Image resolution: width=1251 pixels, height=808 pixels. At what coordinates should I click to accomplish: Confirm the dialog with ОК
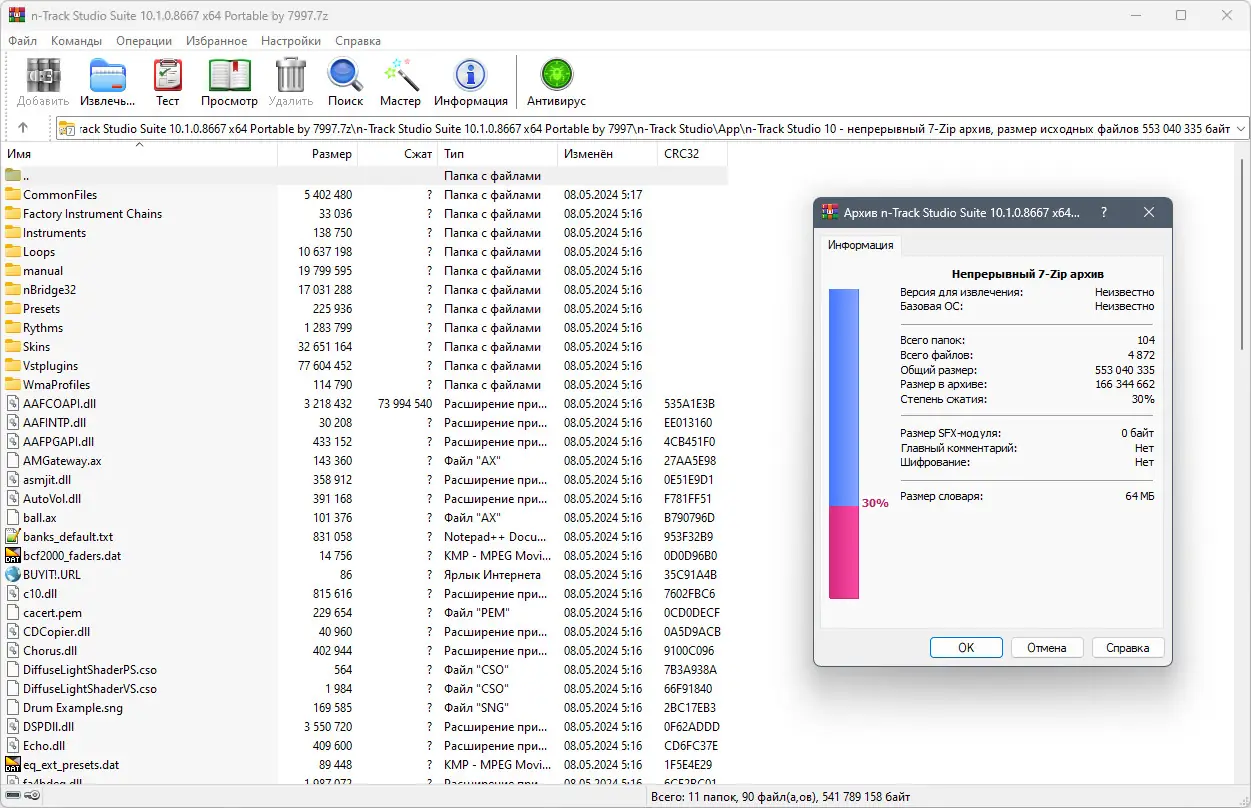[965, 647]
